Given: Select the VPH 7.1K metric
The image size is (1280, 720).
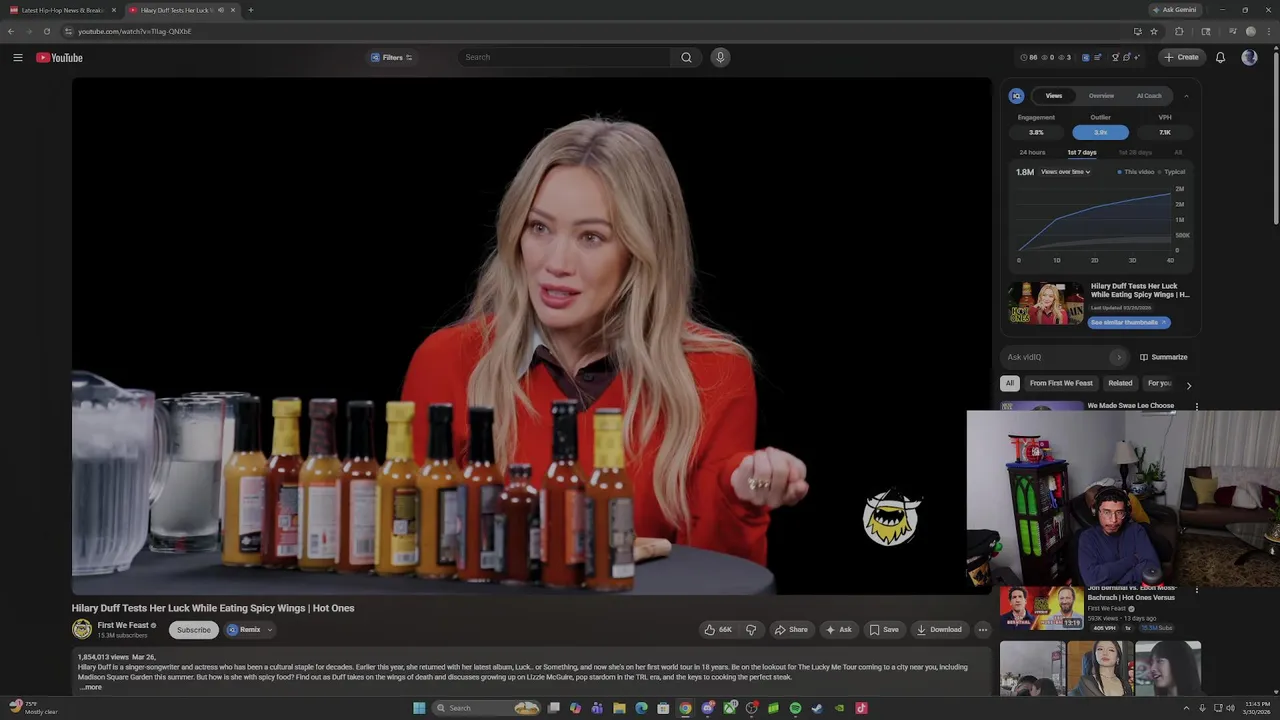Looking at the screenshot, I should point(1165,132).
